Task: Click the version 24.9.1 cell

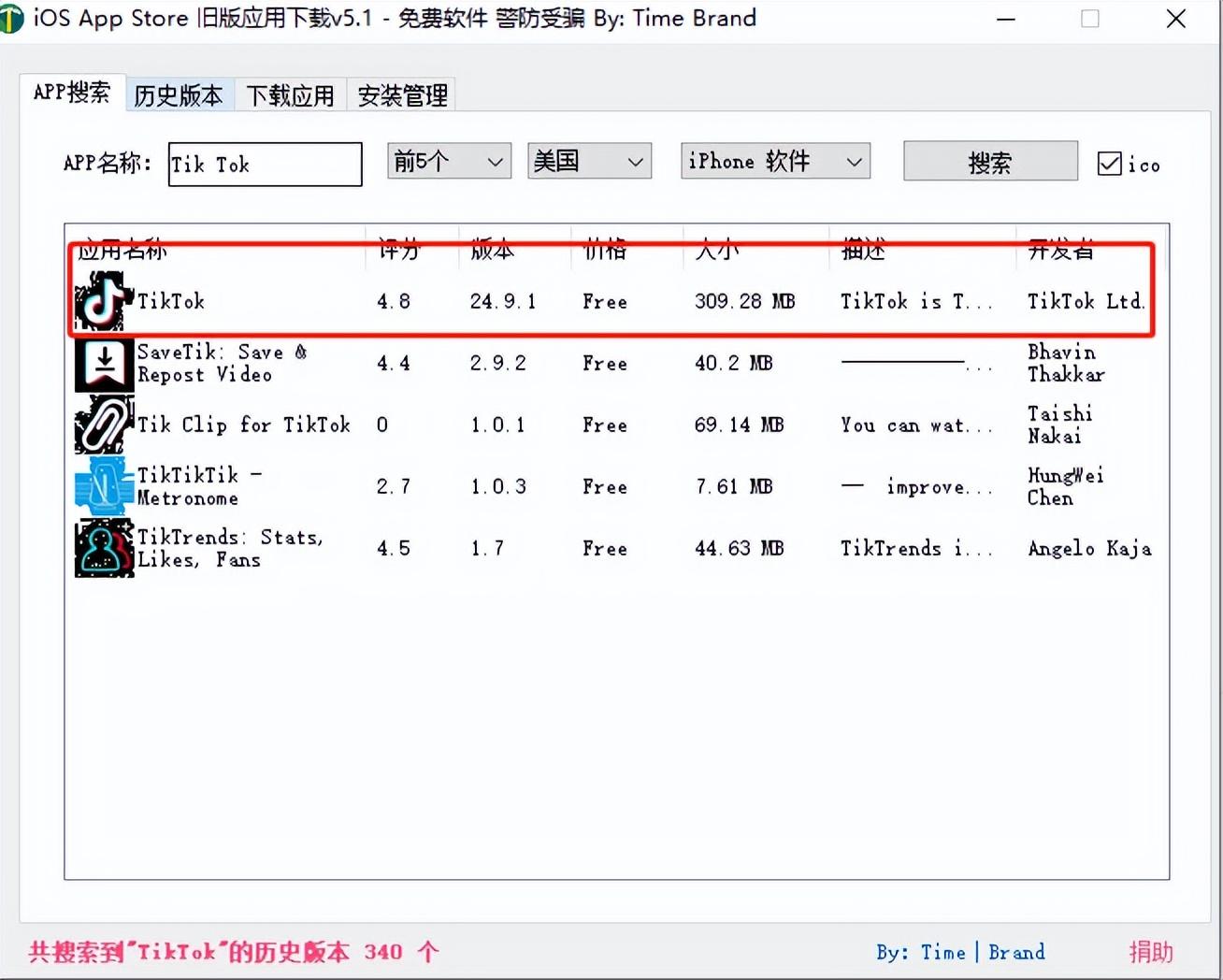Action: tap(503, 301)
